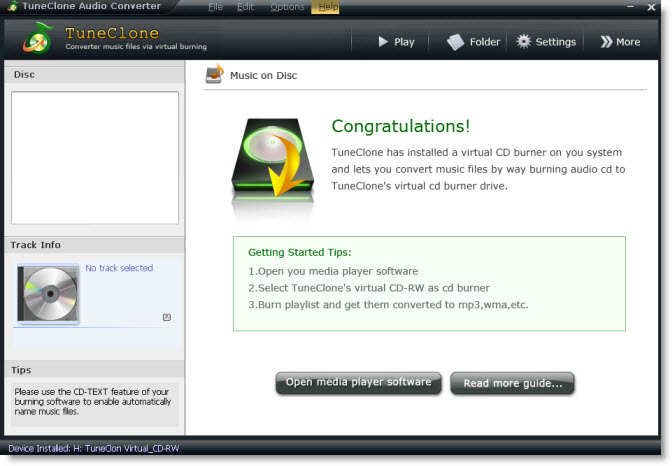Screen dimensions: 672x466
Task: Expand the More chevron menu
Action: pyautogui.click(x=620, y=42)
